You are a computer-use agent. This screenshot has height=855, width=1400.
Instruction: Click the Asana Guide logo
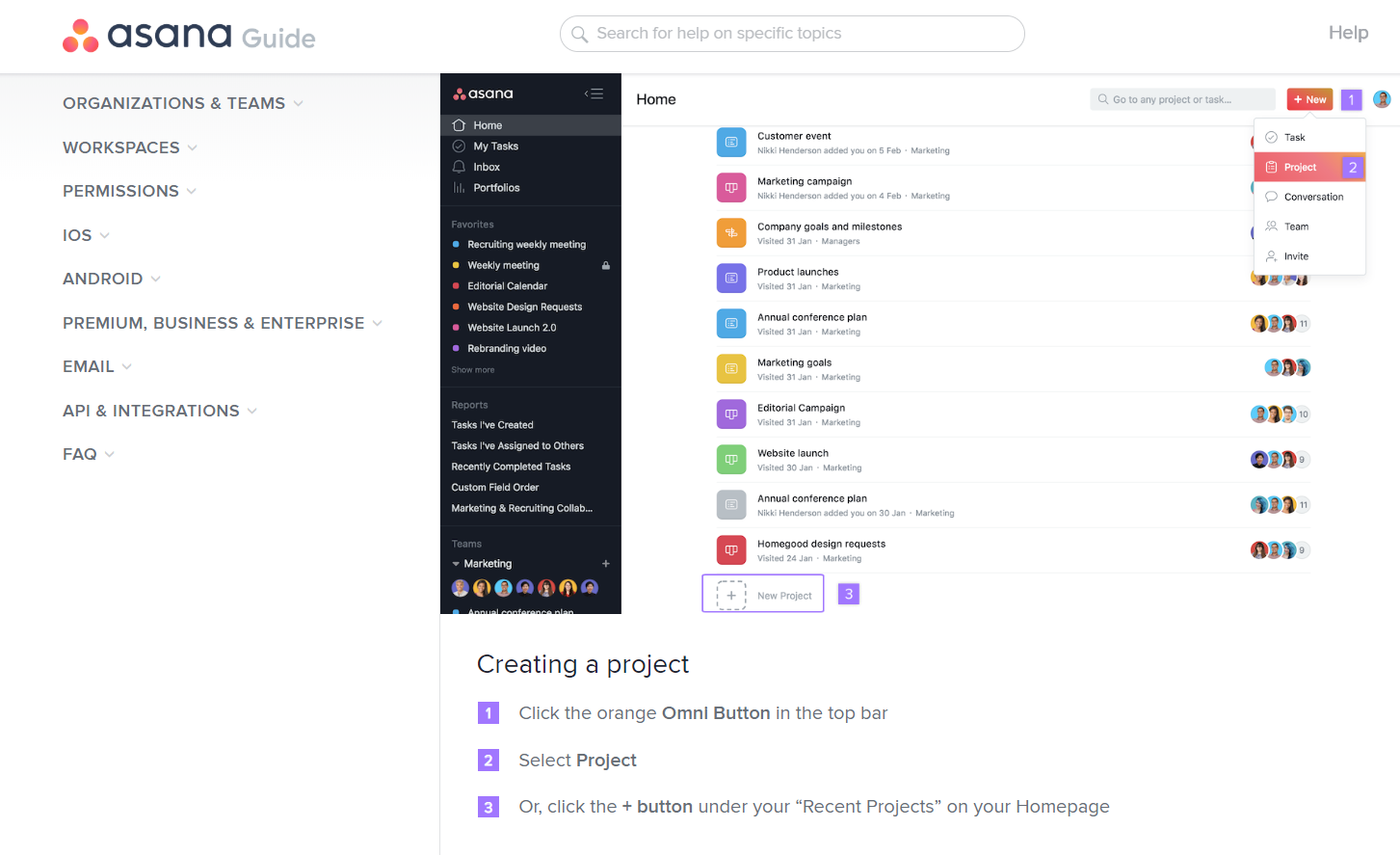189,36
